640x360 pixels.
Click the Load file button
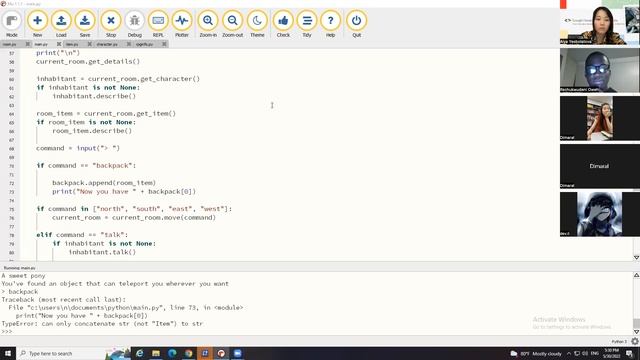coord(61,24)
